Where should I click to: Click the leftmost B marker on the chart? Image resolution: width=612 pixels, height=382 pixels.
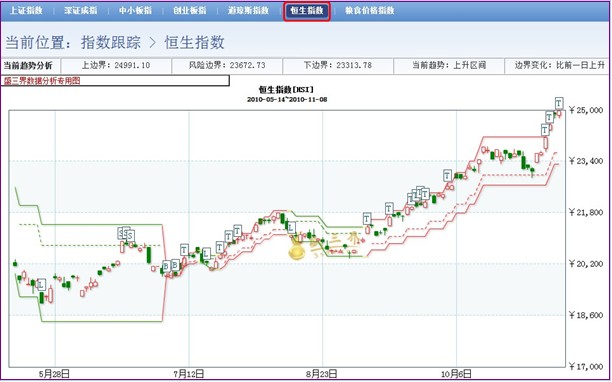[166, 266]
